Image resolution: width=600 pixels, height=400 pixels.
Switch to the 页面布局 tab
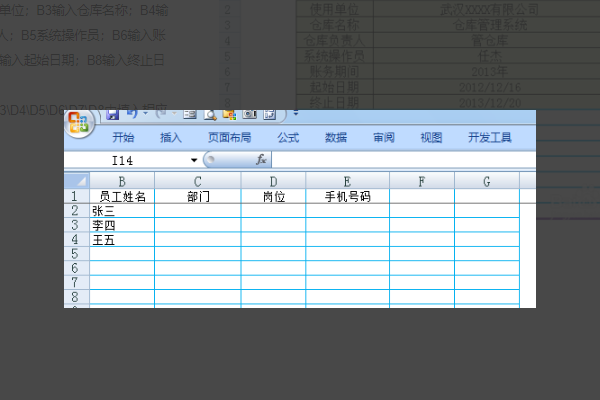pyautogui.click(x=230, y=137)
